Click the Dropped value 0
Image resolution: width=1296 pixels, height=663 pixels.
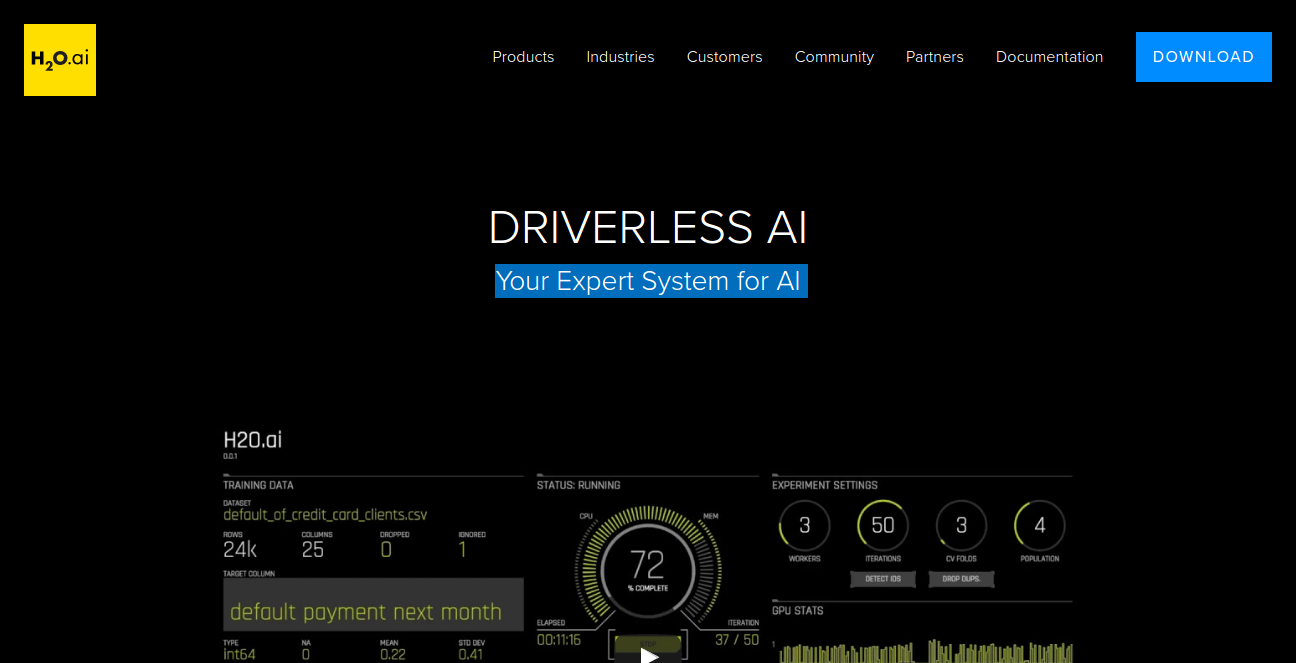(386, 550)
